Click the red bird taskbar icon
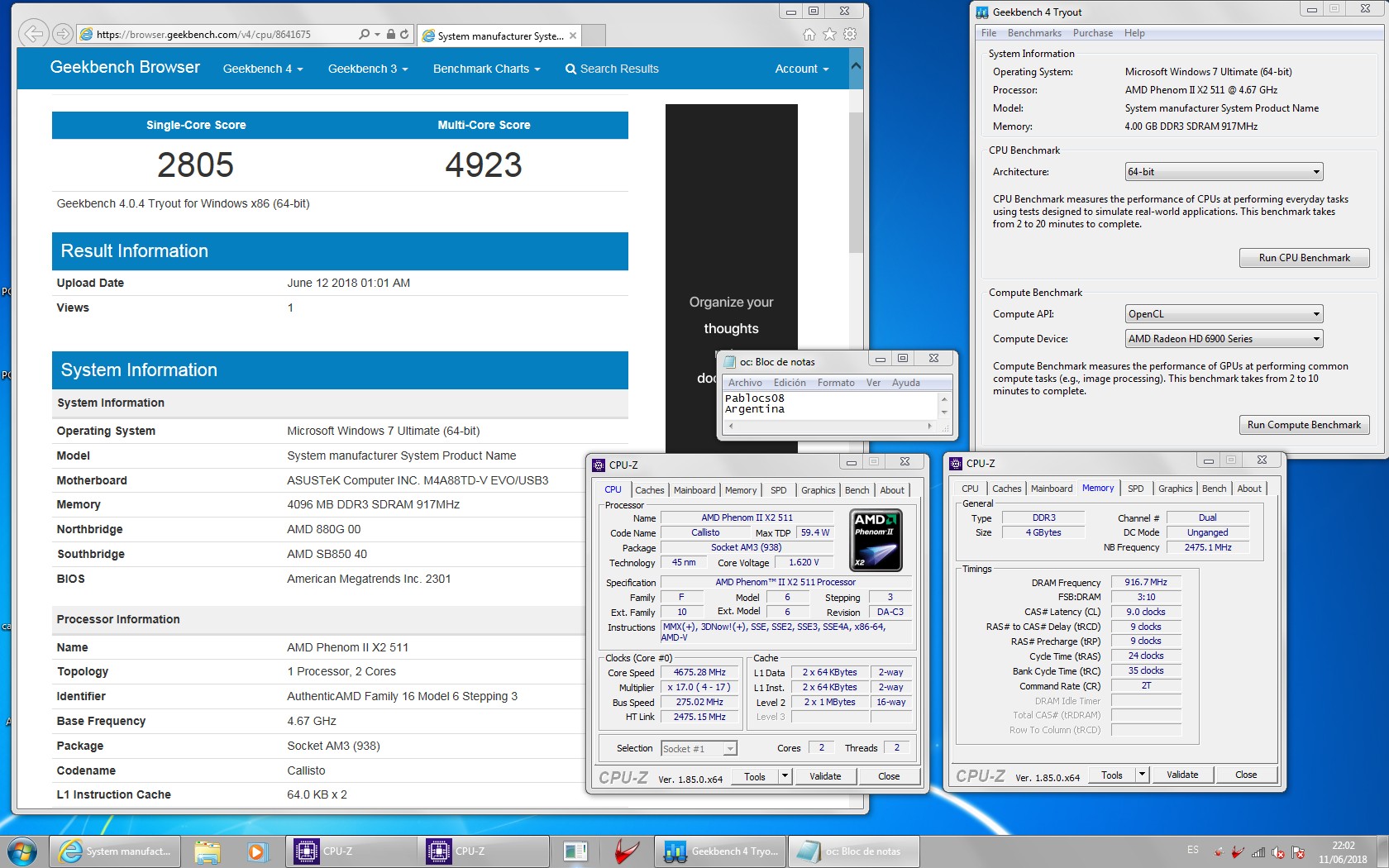 (628, 851)
